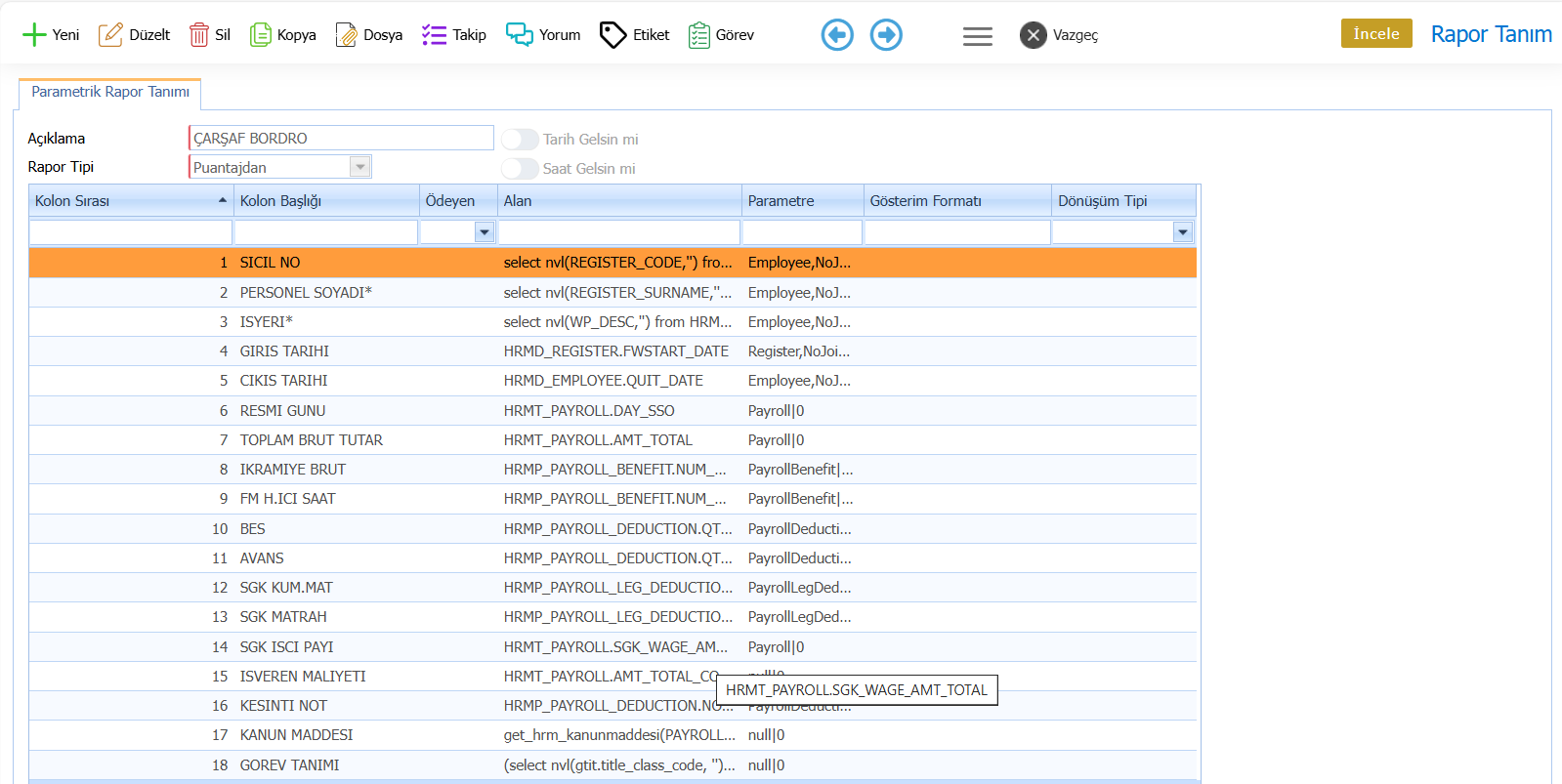Open the Görev task clipboard icon
The height and width of the screenshot is (784, 1562).
click(x=698, y=35)
